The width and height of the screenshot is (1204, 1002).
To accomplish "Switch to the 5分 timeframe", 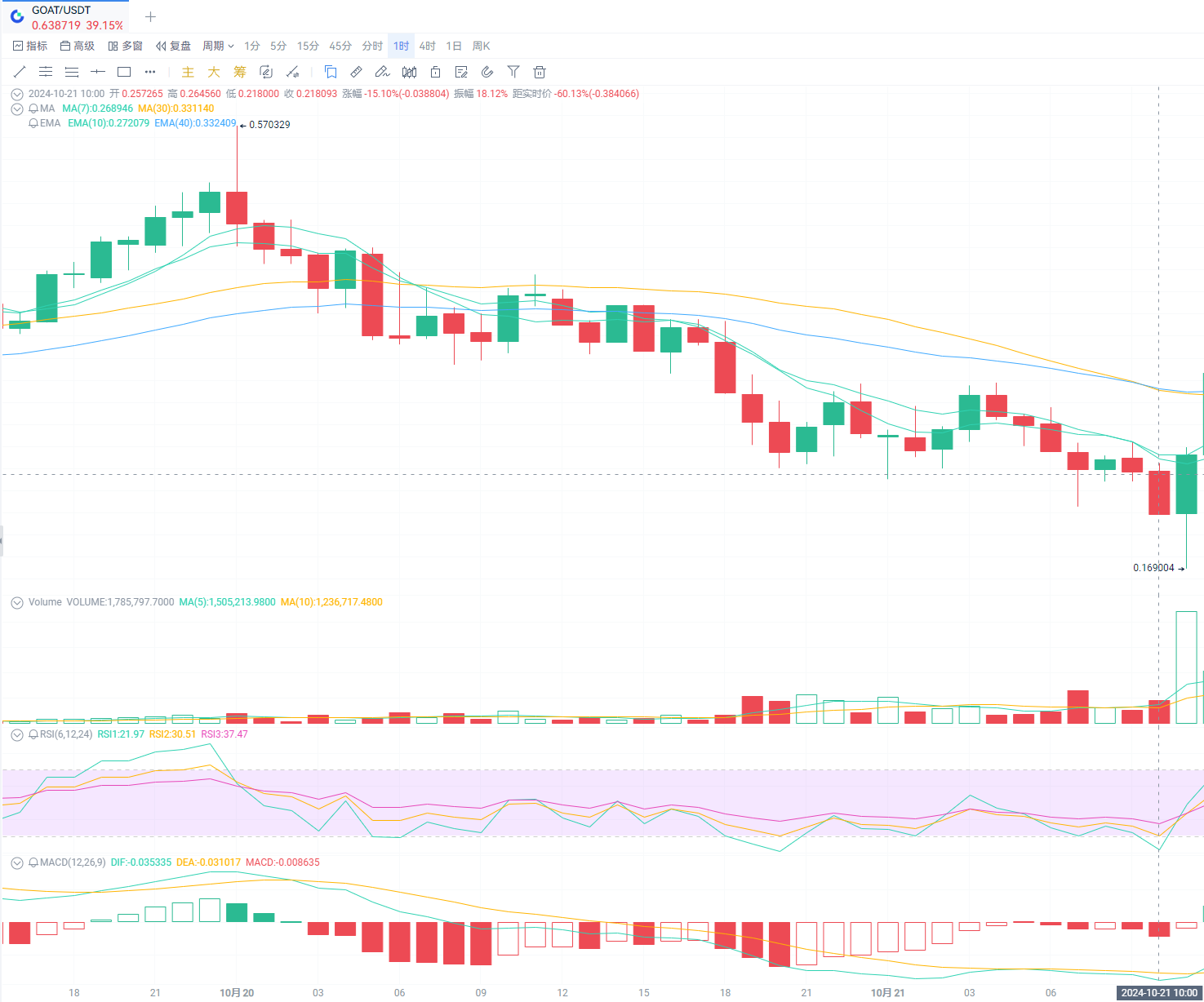I will pos(278,46).
